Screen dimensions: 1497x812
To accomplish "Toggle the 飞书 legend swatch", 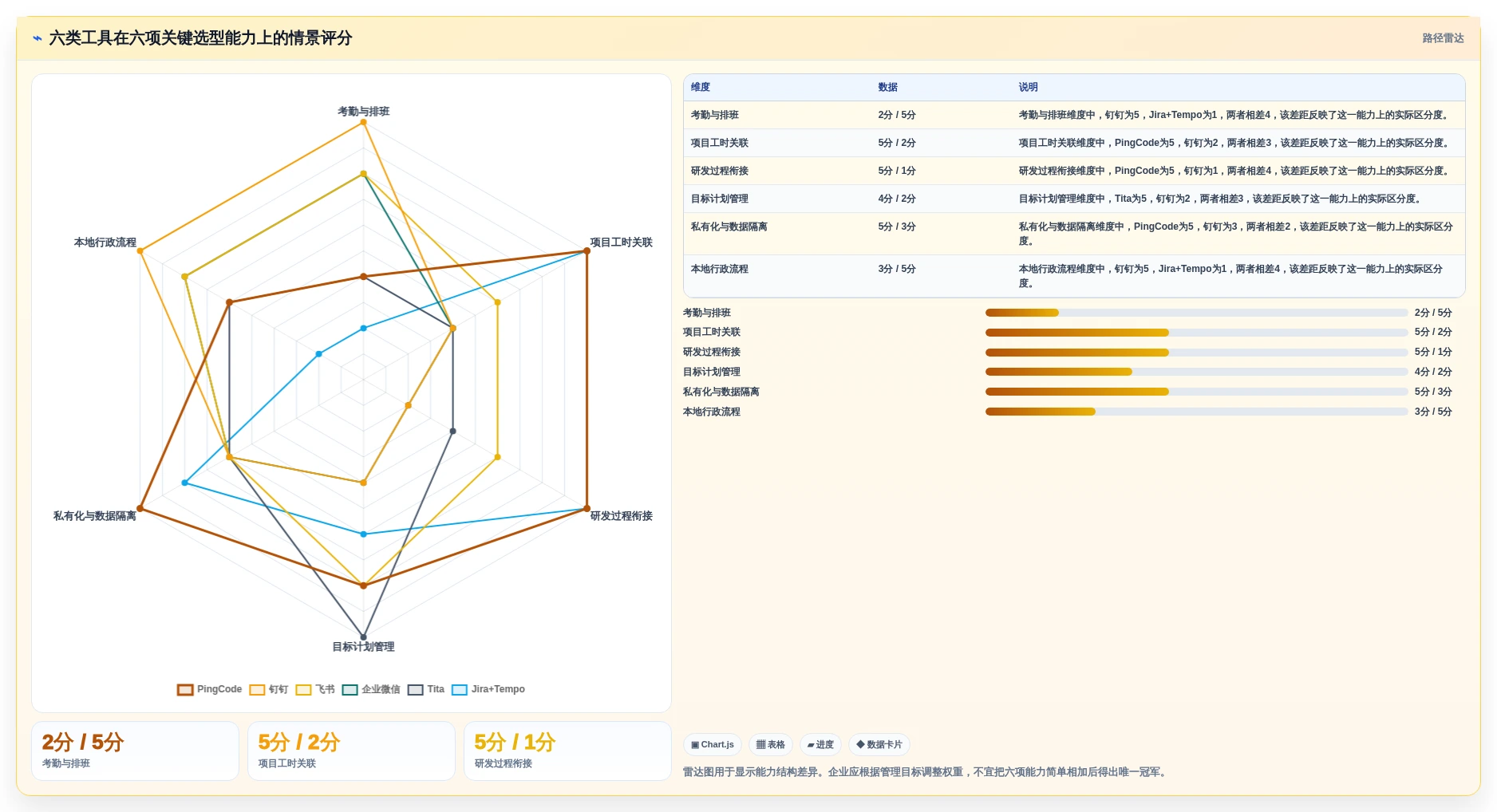I will coord(303,690).
